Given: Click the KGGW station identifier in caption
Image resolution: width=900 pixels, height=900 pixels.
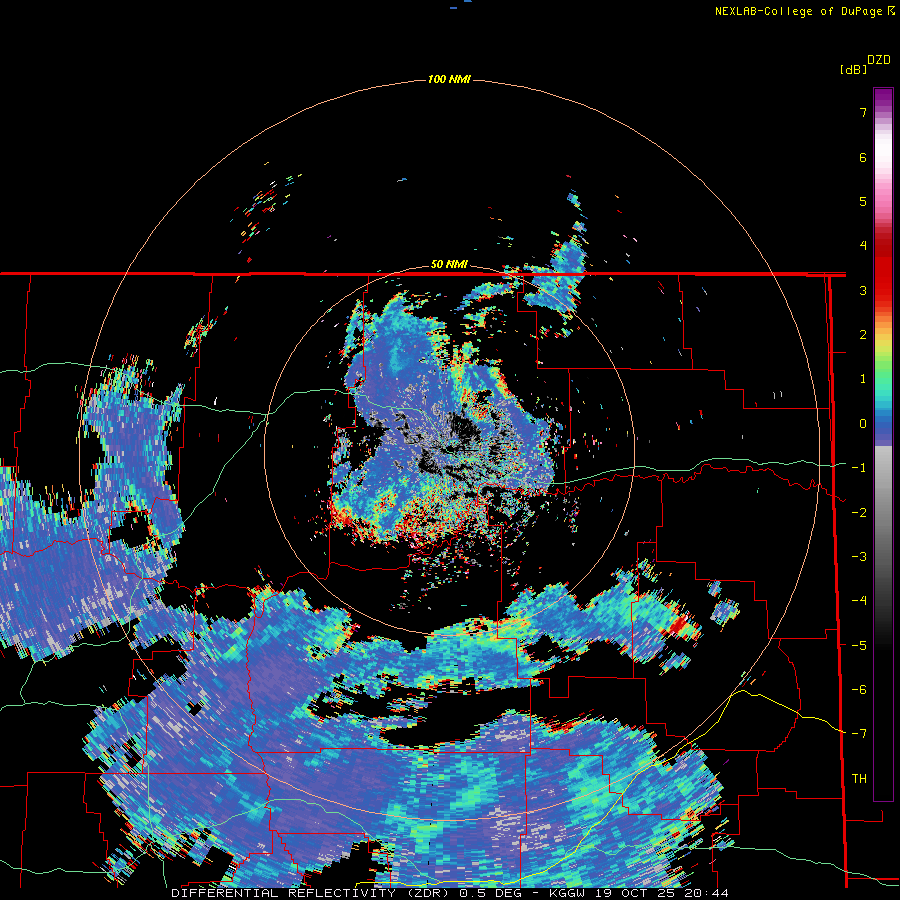Looking at the screenshot, I should click(568, 893).
